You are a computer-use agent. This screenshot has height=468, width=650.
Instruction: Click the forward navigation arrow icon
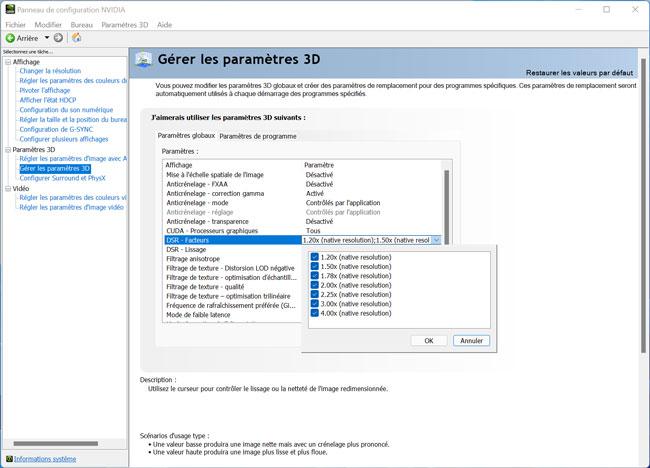(x=58, y=37)
